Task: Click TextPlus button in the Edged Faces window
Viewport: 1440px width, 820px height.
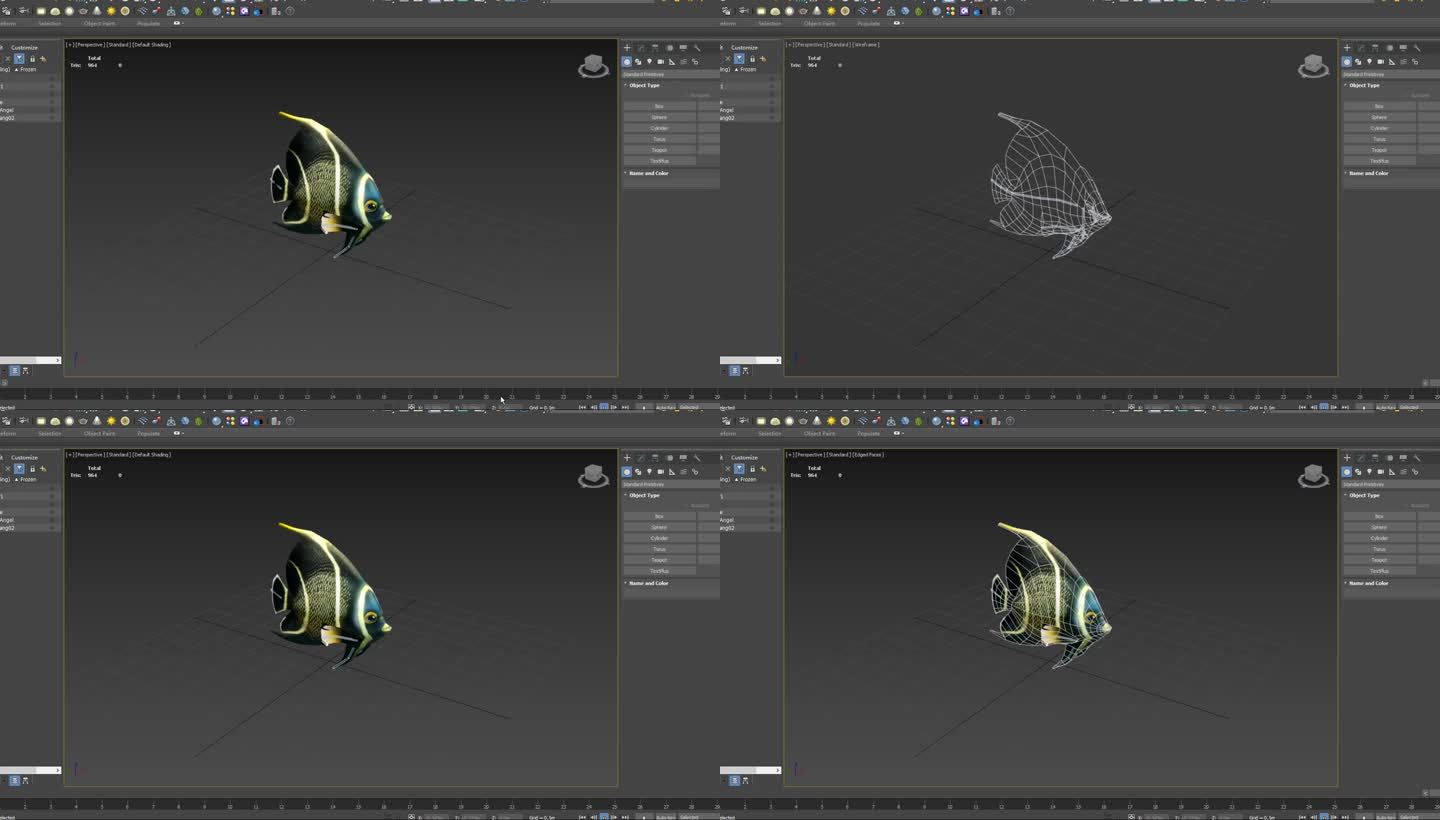Action: point(1379,571)
